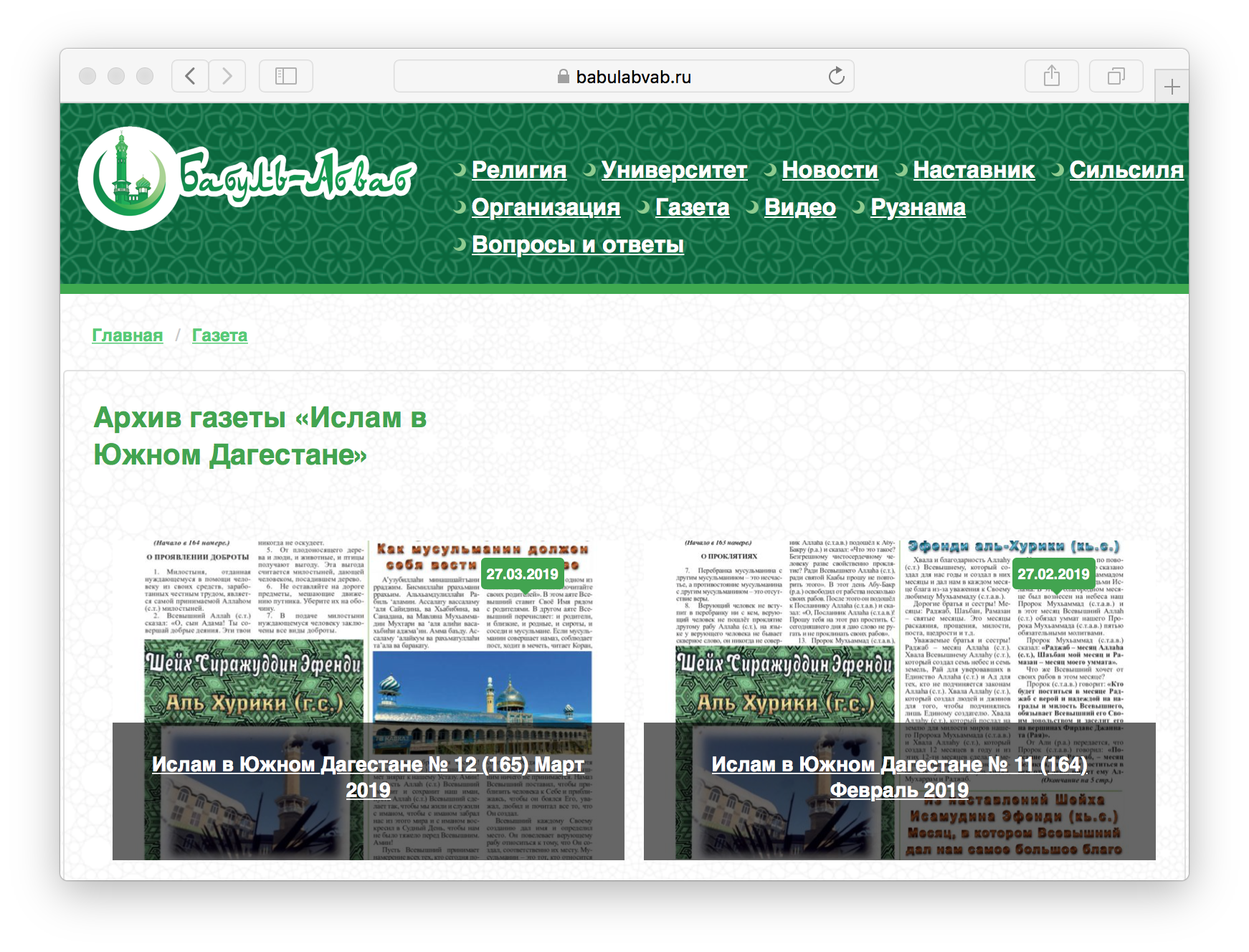The height and width of the screenshot is (952, 1249).
Task: Toggle the Safari sidebar panel
Action: pyautogui.click(x=285, y=76)
